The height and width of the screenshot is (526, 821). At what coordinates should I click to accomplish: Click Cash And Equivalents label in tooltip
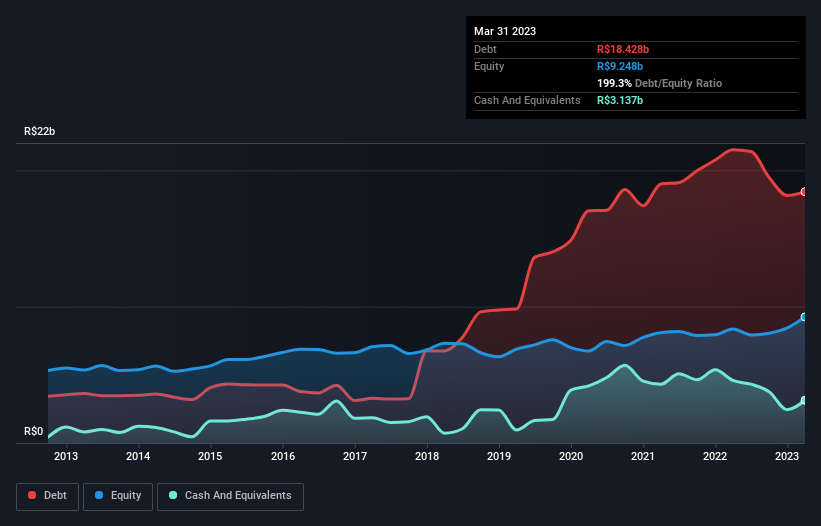[527, 100]
